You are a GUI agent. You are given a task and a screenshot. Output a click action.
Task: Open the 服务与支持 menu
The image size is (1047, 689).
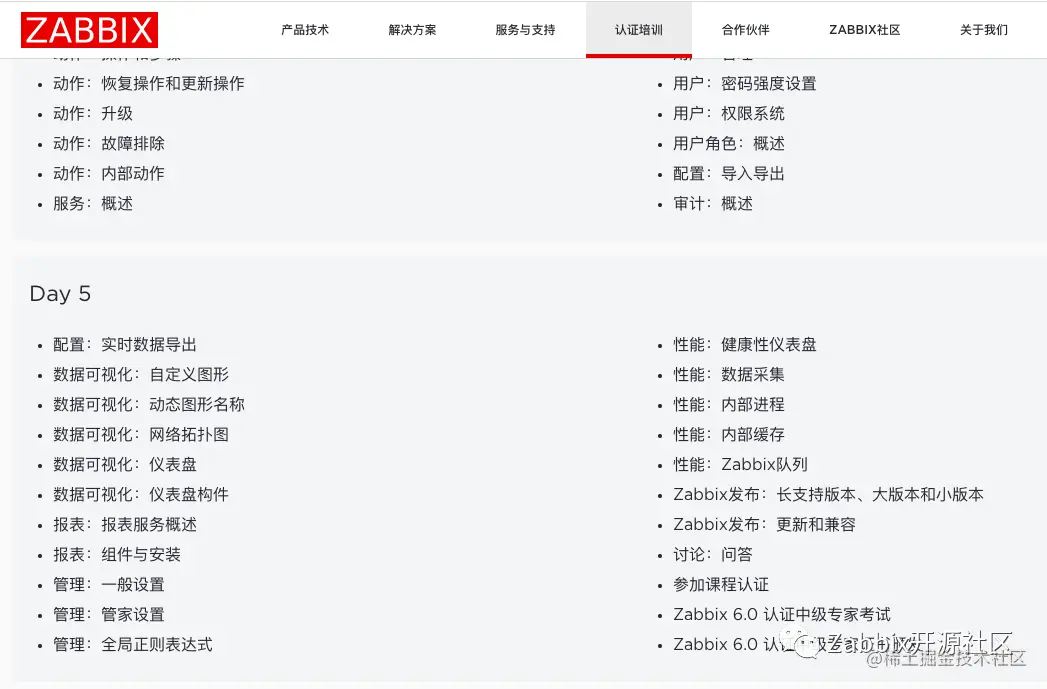point(523,30)
